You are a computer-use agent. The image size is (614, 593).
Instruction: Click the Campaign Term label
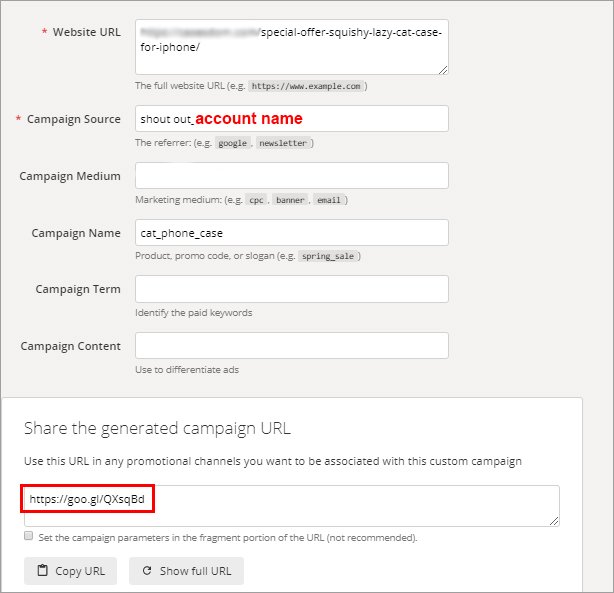coord(78,289)
